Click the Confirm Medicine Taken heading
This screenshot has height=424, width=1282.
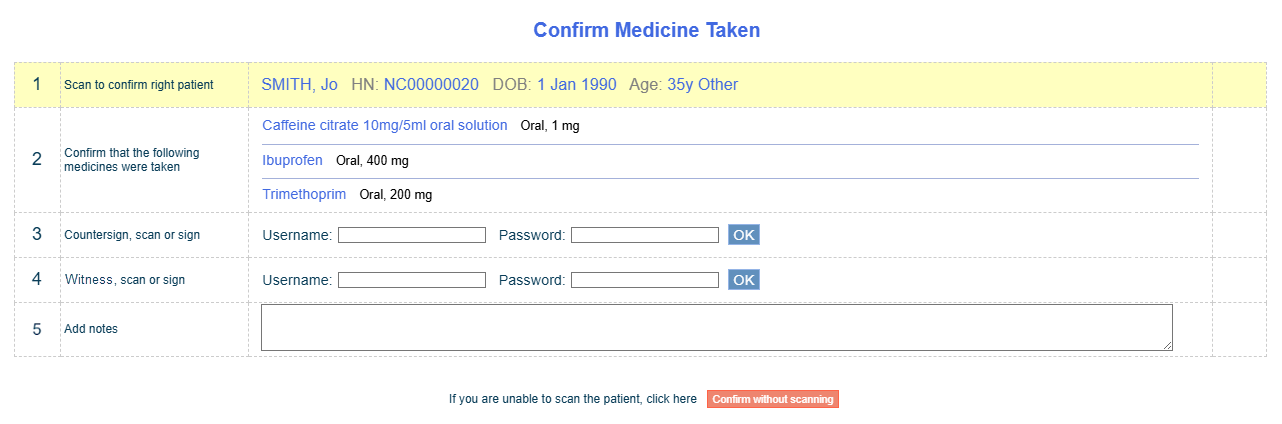pos(647,30)
